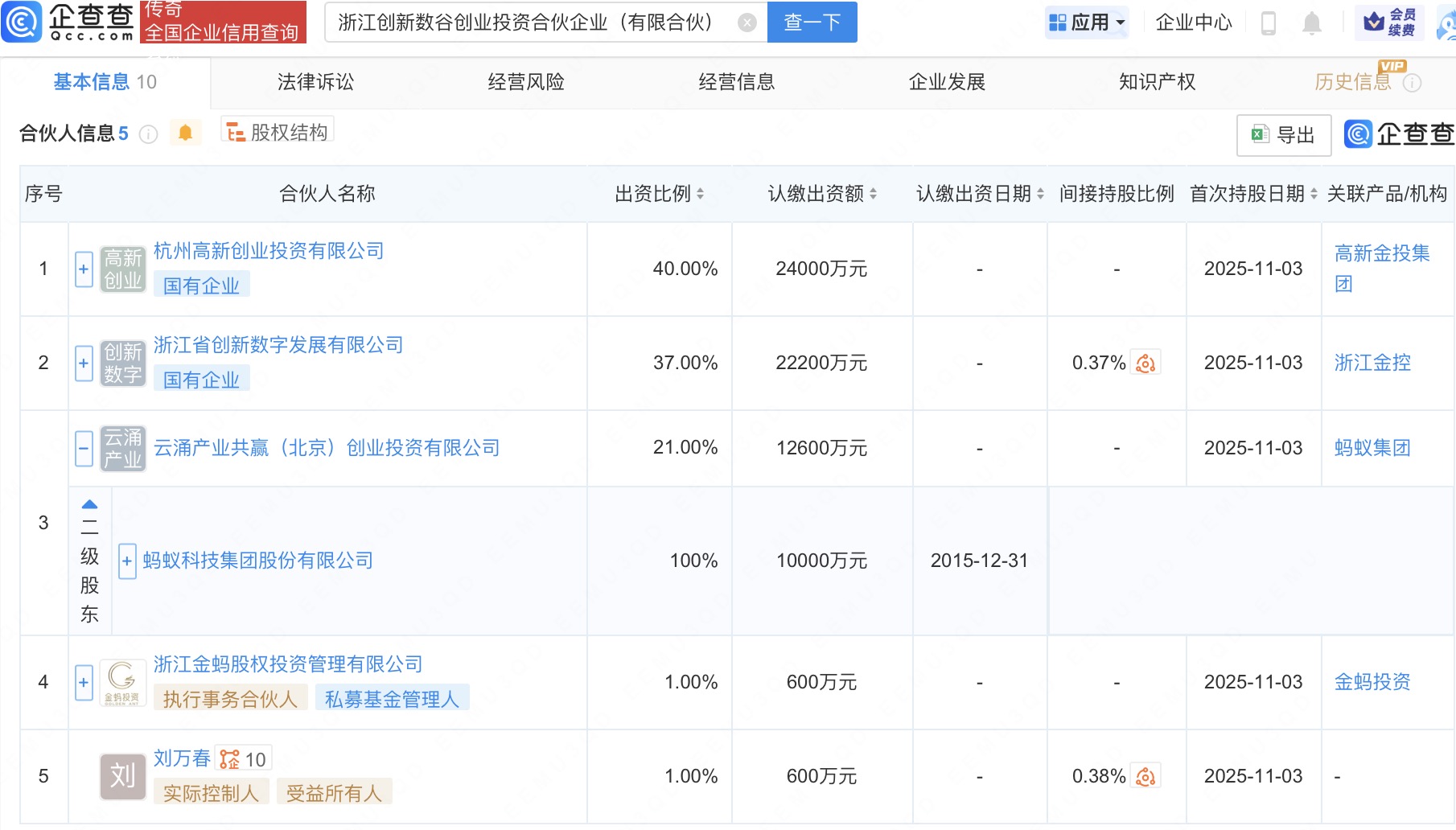
Task: Click the 会员续费 crown badge
Action: [1388, 23]
